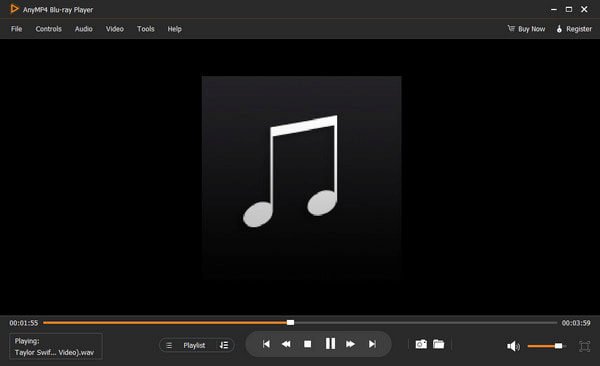Click the Register key icon
The height and width of the screenshot is (366, 600).
pos(559,29)
